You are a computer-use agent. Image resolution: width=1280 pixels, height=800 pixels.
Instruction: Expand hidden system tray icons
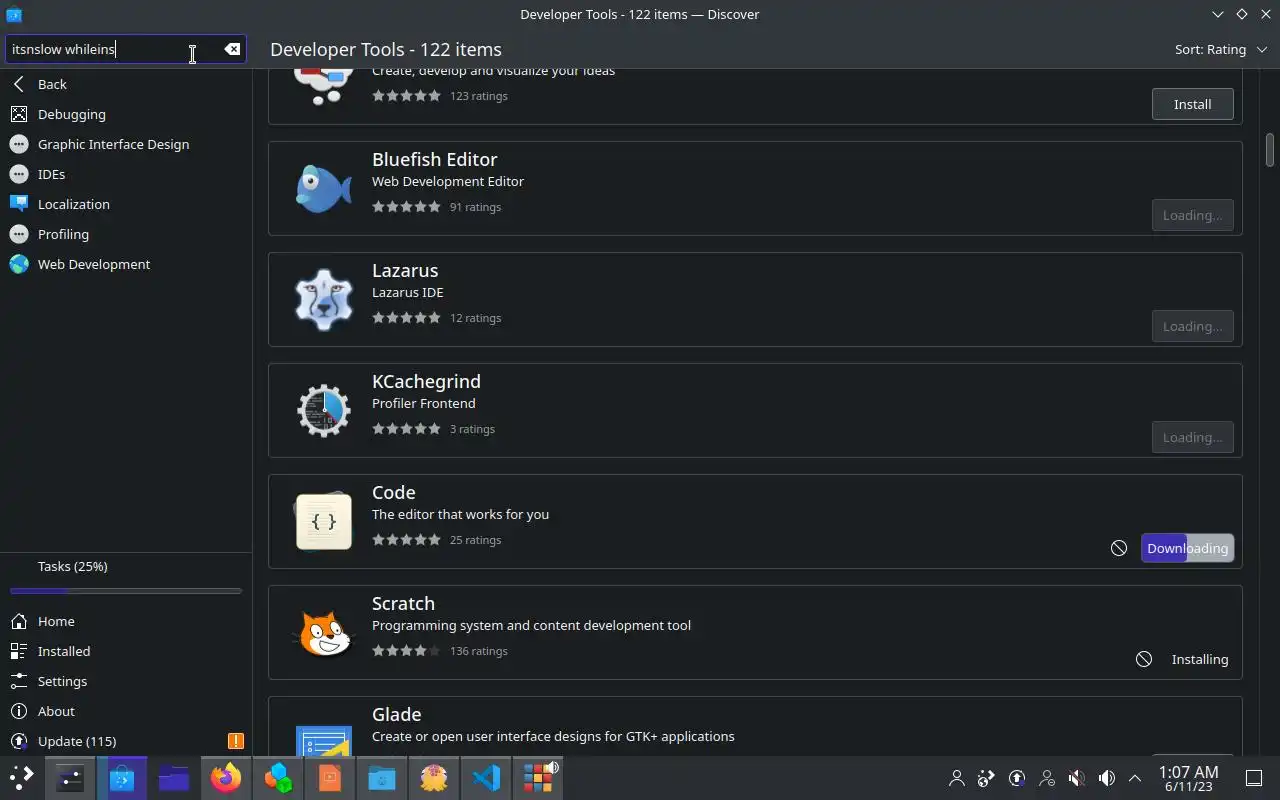pyautogui.click(x=1135, y=778)
